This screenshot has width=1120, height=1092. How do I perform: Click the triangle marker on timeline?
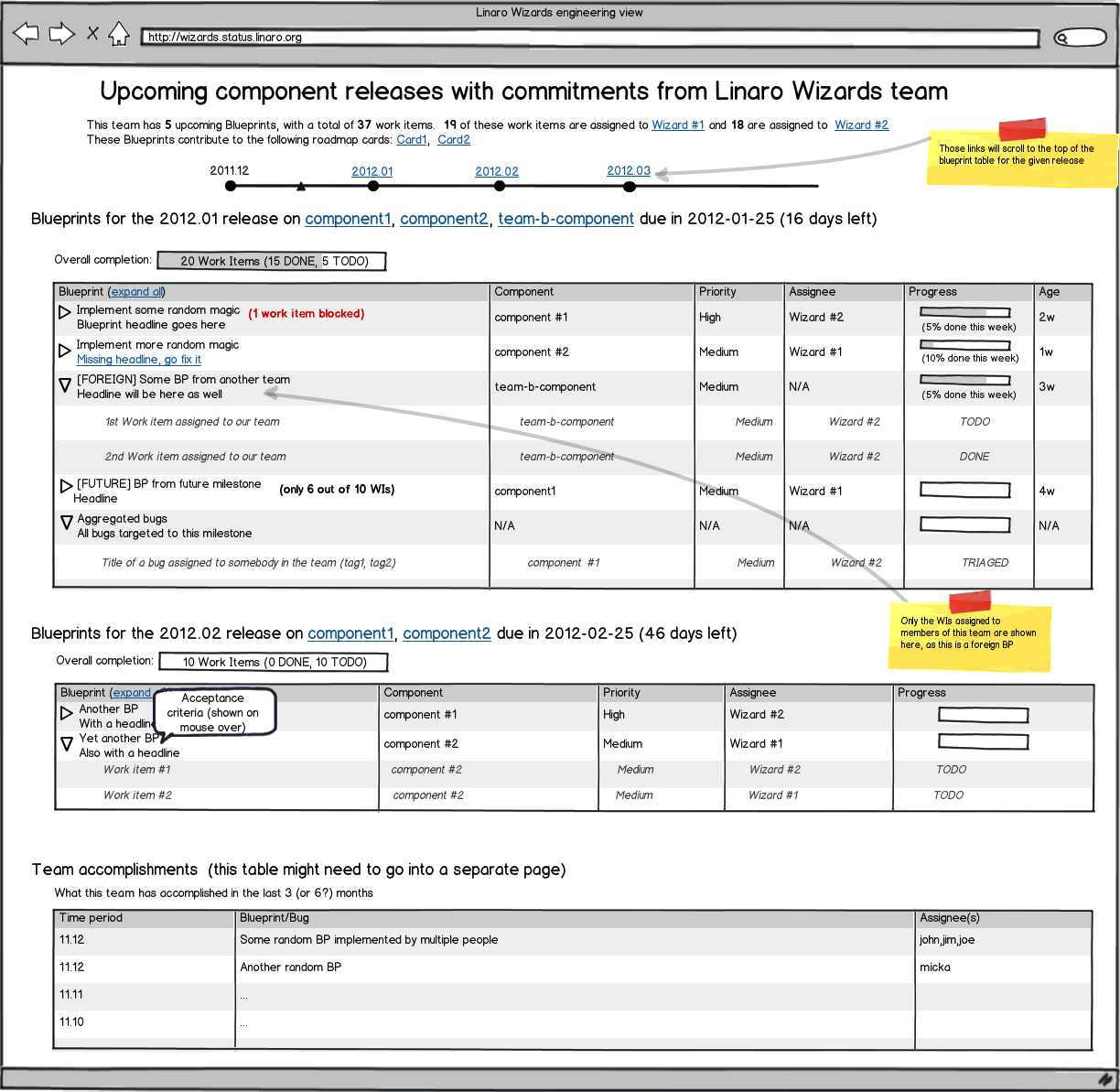301,187
